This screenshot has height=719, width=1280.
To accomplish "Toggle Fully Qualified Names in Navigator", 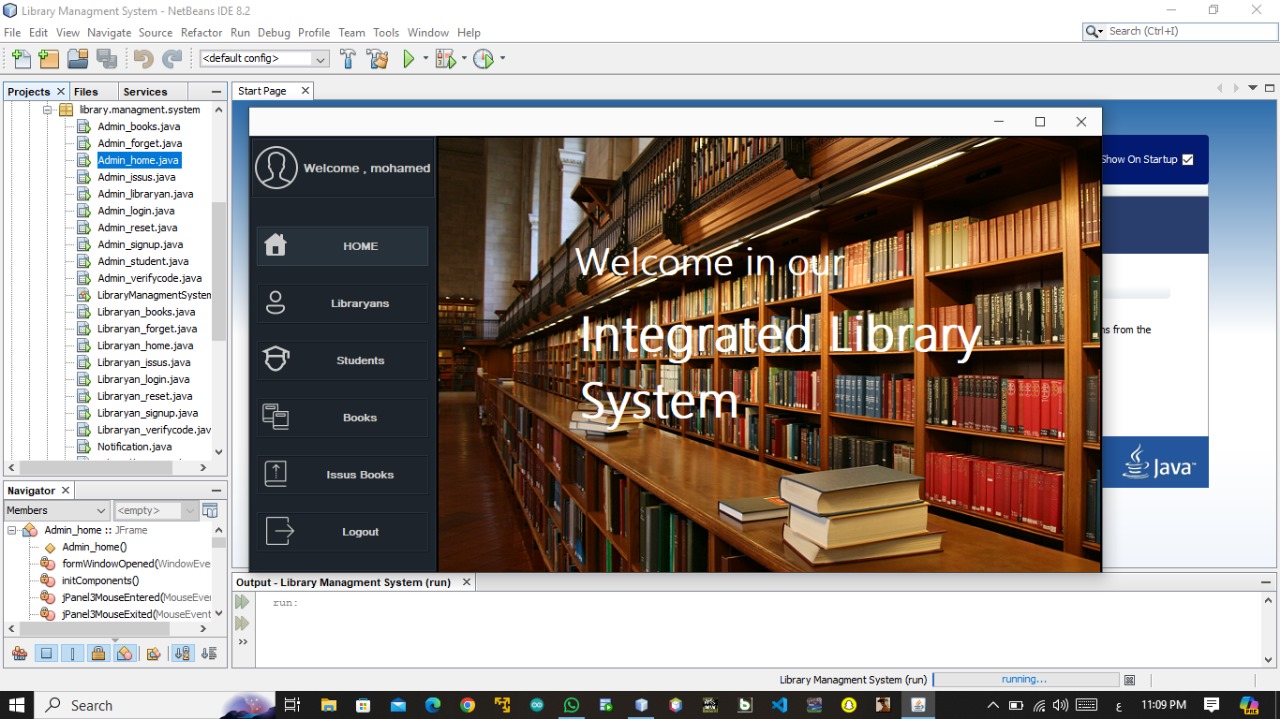I will pyautogui.click(x=153, y=653).
